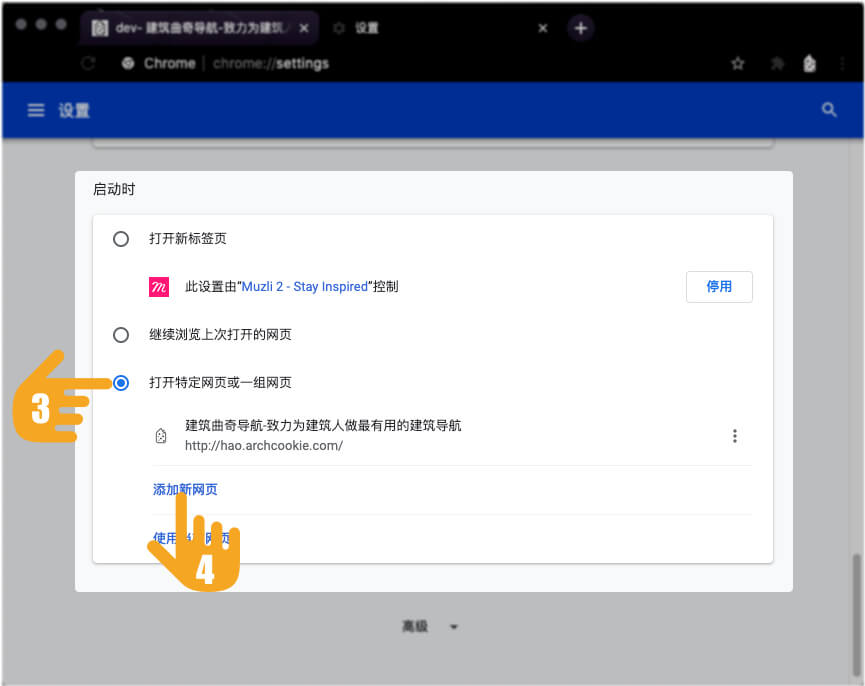Close the 设置 tab
The height and width of the screenshot is (686, 865).
pyautogui.click(x=543, y=28)
